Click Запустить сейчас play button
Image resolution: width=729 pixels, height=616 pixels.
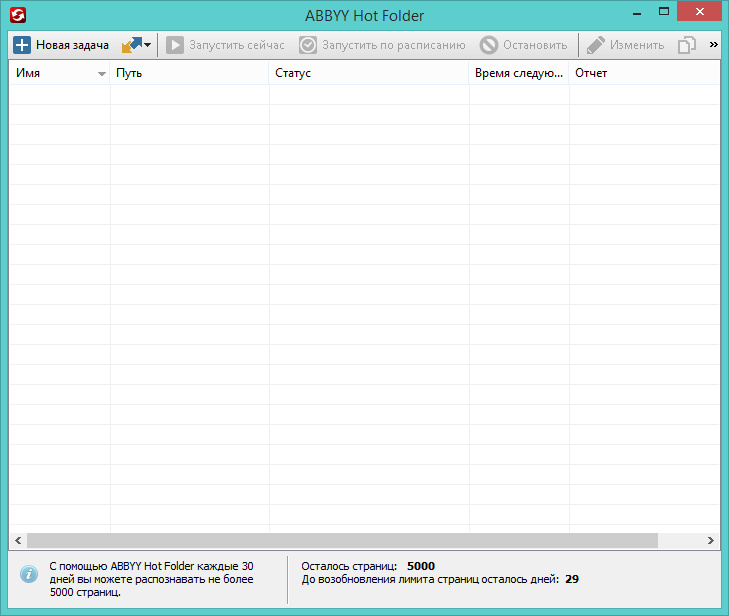[225, 45]
